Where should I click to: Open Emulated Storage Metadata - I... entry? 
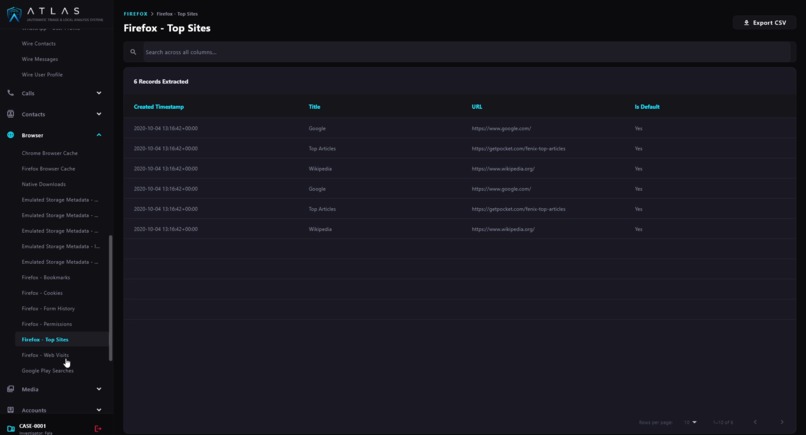[x=61, y=246]
